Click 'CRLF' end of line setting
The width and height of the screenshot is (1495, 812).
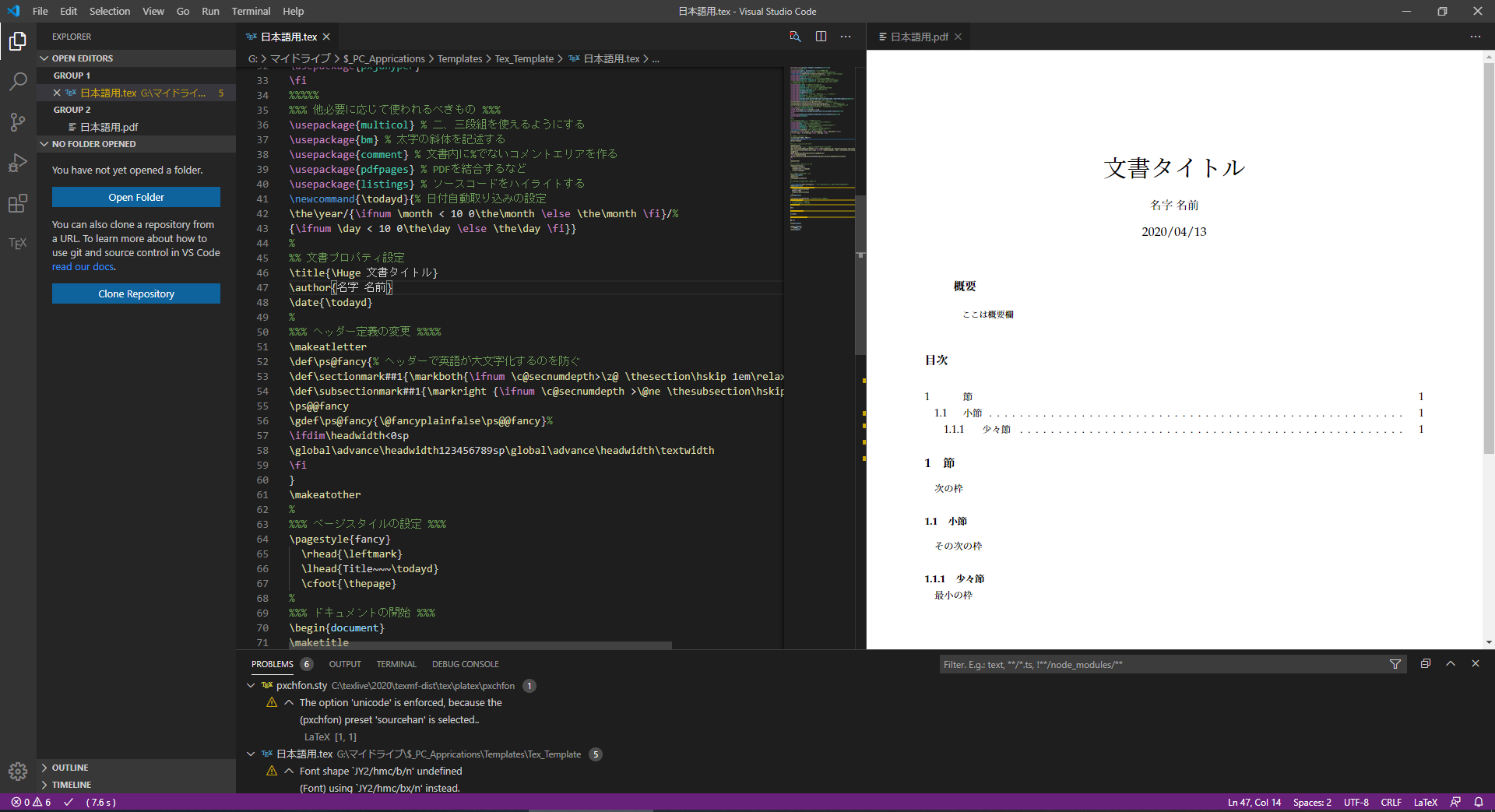[x=1391, y=802]
